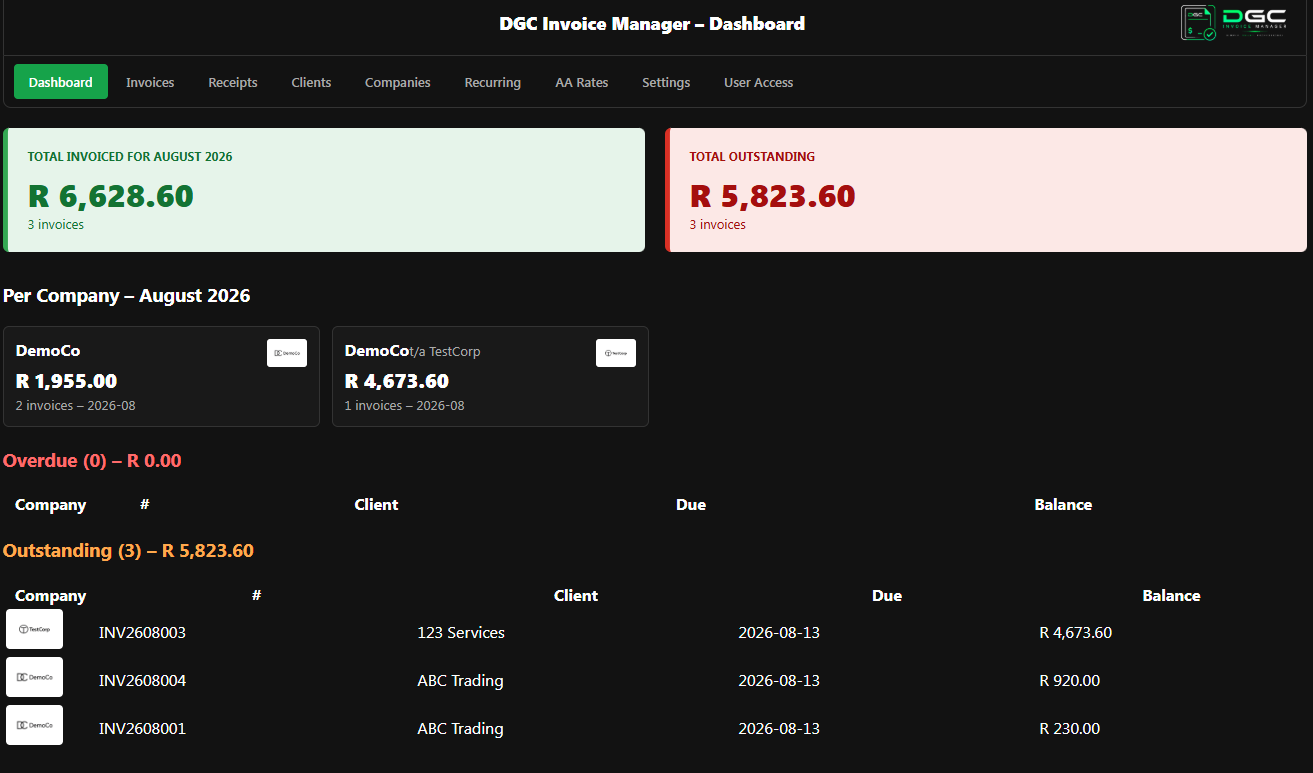Viewport: 1313px width, 773px height.
Task: Open the Settings tab
Action: tap(666, 82)
